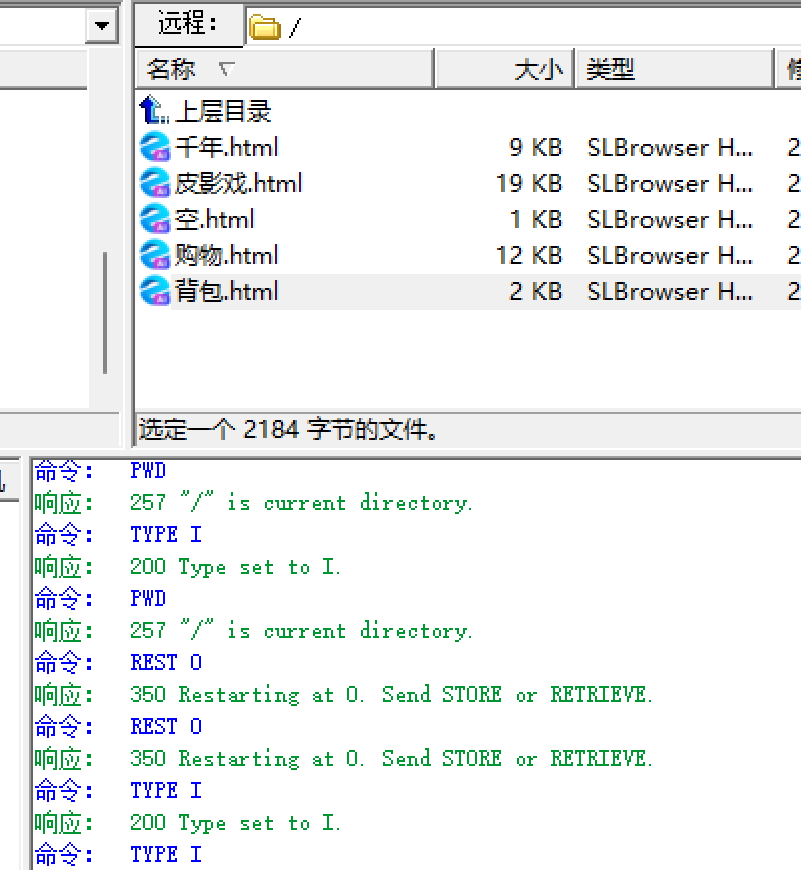This screenshot has height=870, width=801.
Task: Click the SLBrowser type cell of 空.html
Action: pos(670,220)
